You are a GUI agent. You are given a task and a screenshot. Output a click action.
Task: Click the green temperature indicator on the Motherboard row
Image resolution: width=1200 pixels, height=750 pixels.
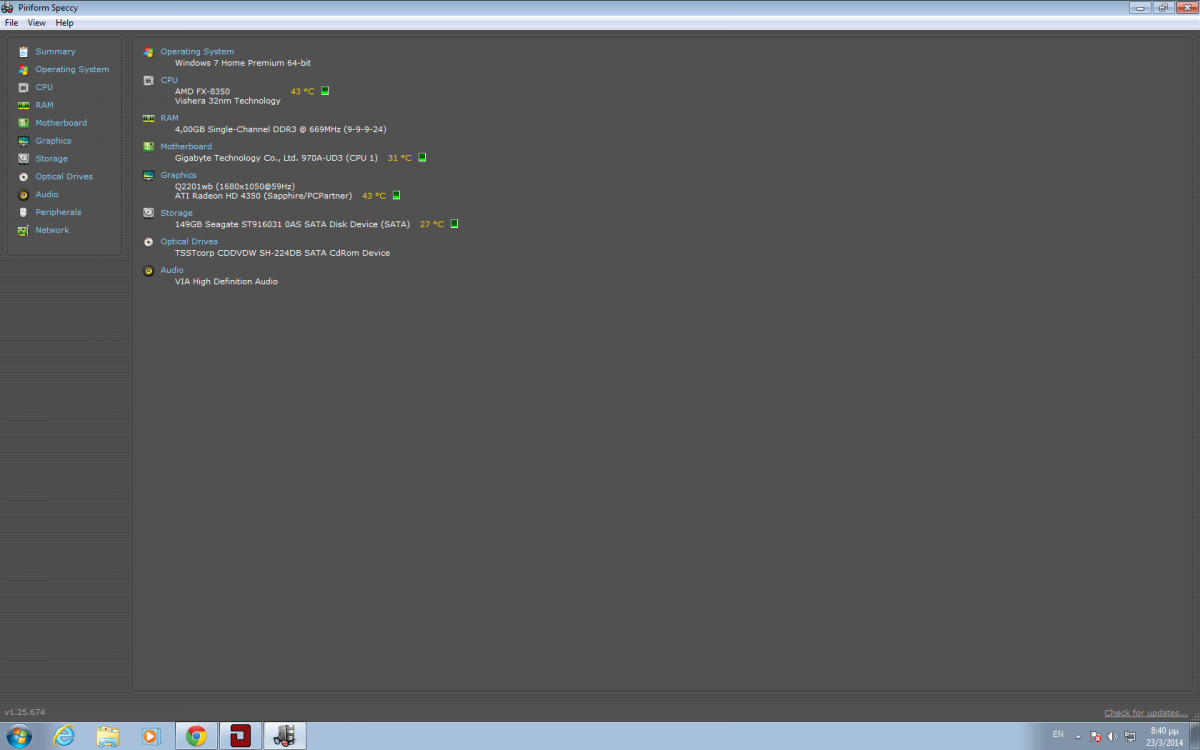pos(422,157)
